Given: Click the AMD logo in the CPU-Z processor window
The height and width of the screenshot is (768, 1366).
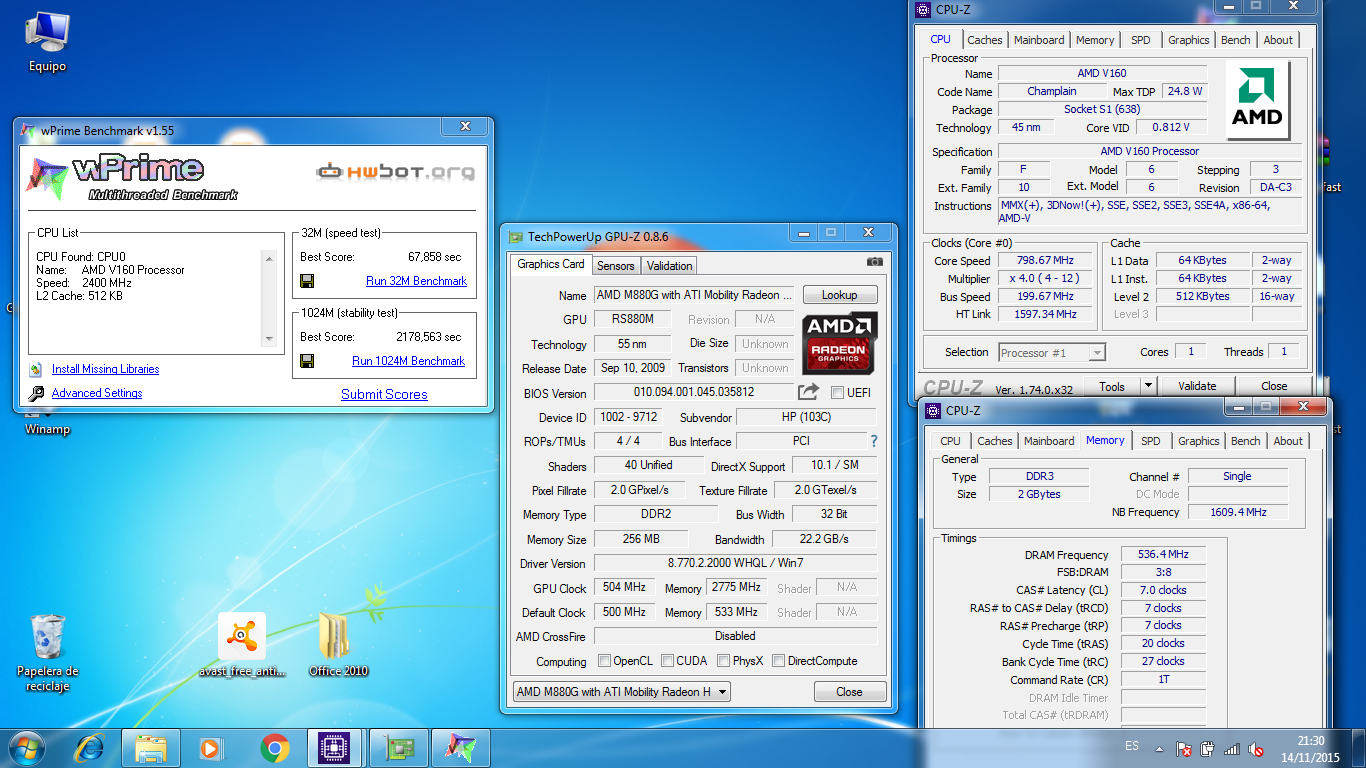Looking at the screenshot, I should [x=1257, y=100].
